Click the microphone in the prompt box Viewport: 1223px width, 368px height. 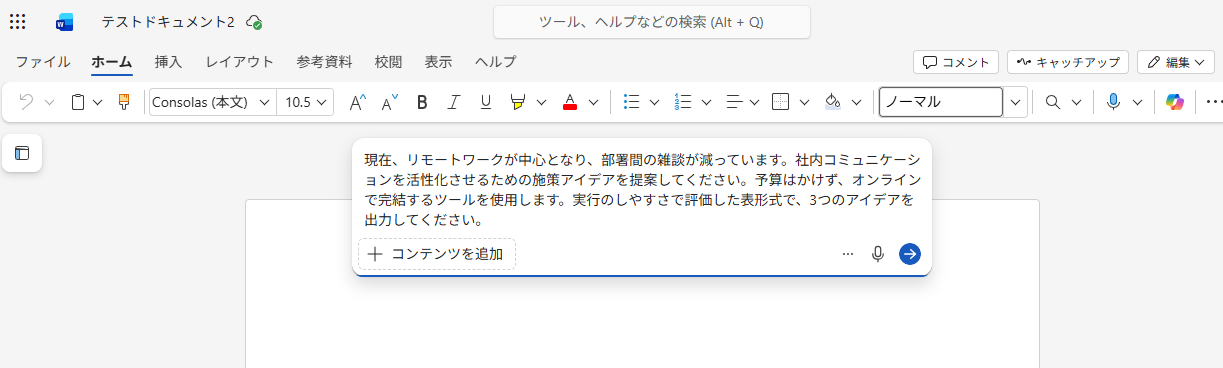(878, 254)
